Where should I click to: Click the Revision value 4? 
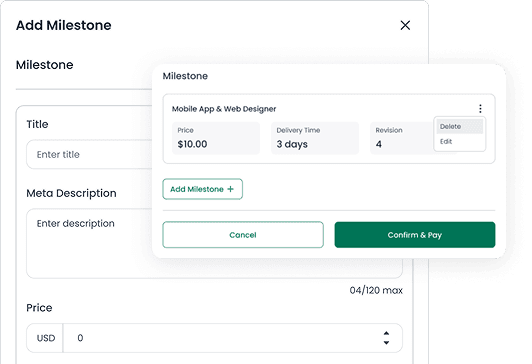pos(379,144)
